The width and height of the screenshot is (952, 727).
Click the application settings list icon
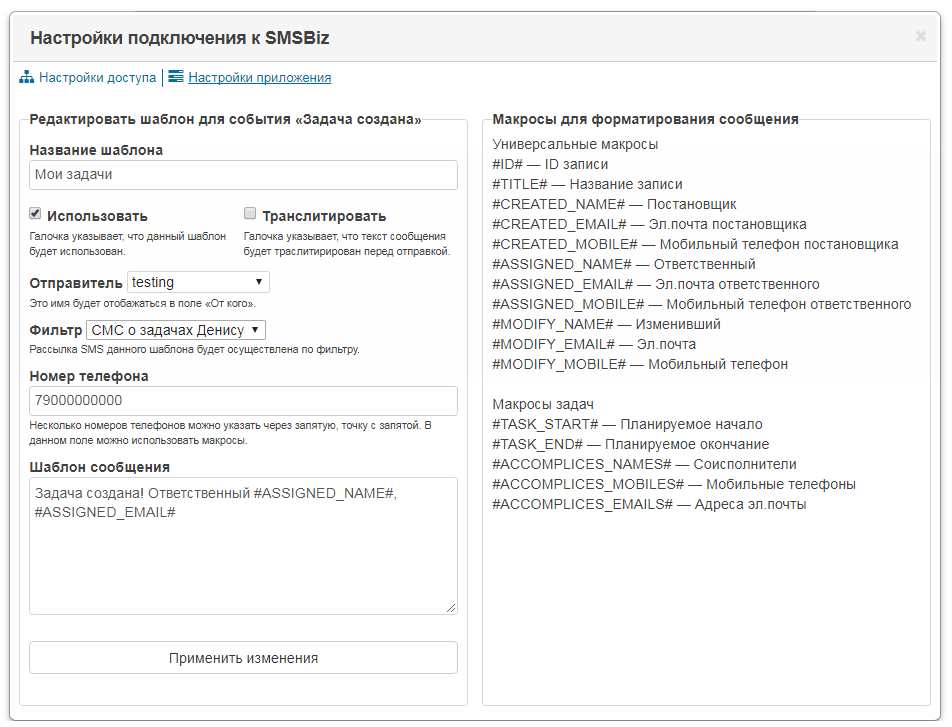[175, 77]
